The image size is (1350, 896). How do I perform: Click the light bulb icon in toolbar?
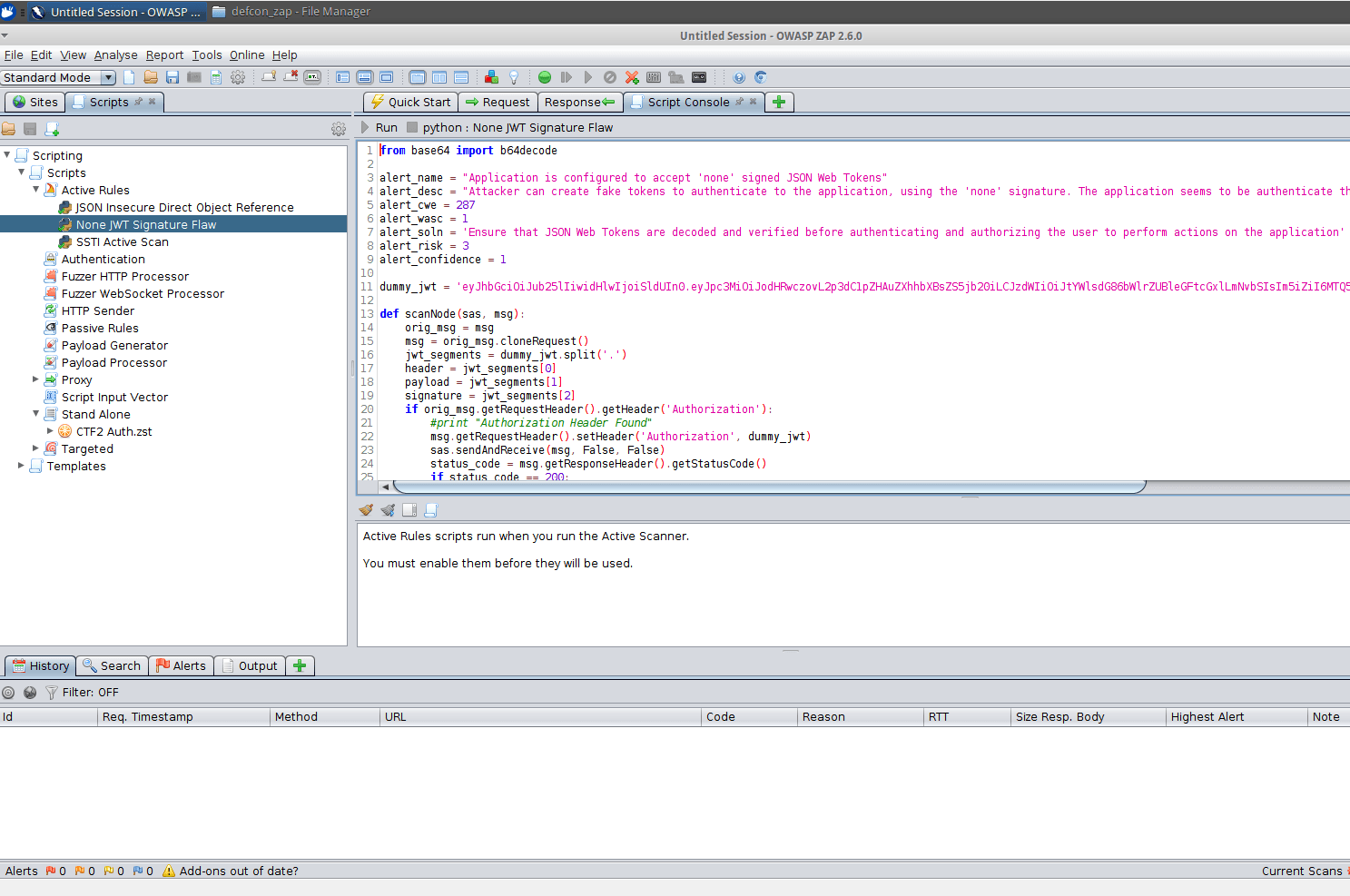tap(514, 77)
